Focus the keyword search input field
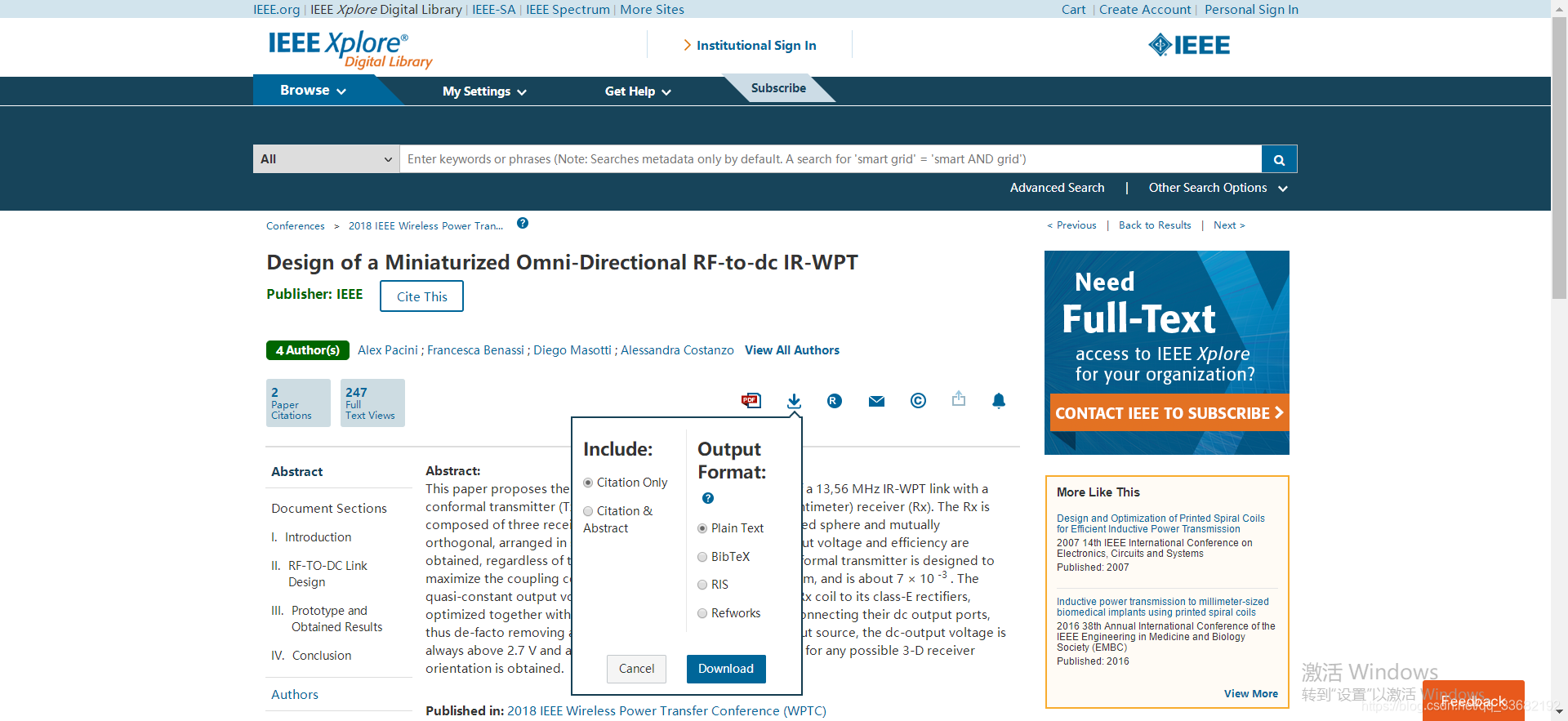Image resolution: width=1568 pixels, height=721 pixels. [831, 159]
